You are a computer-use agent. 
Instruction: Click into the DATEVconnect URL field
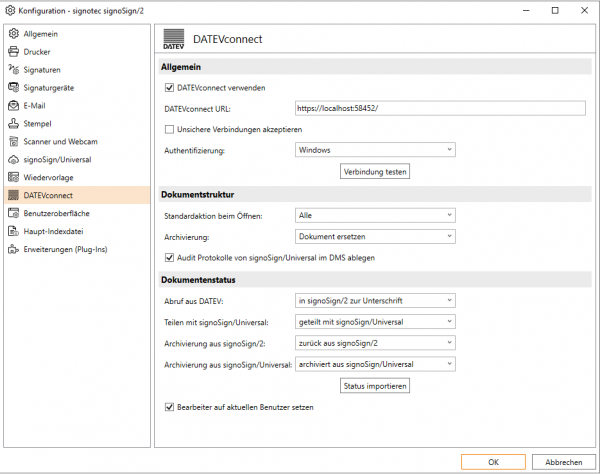tap(440, 108)
